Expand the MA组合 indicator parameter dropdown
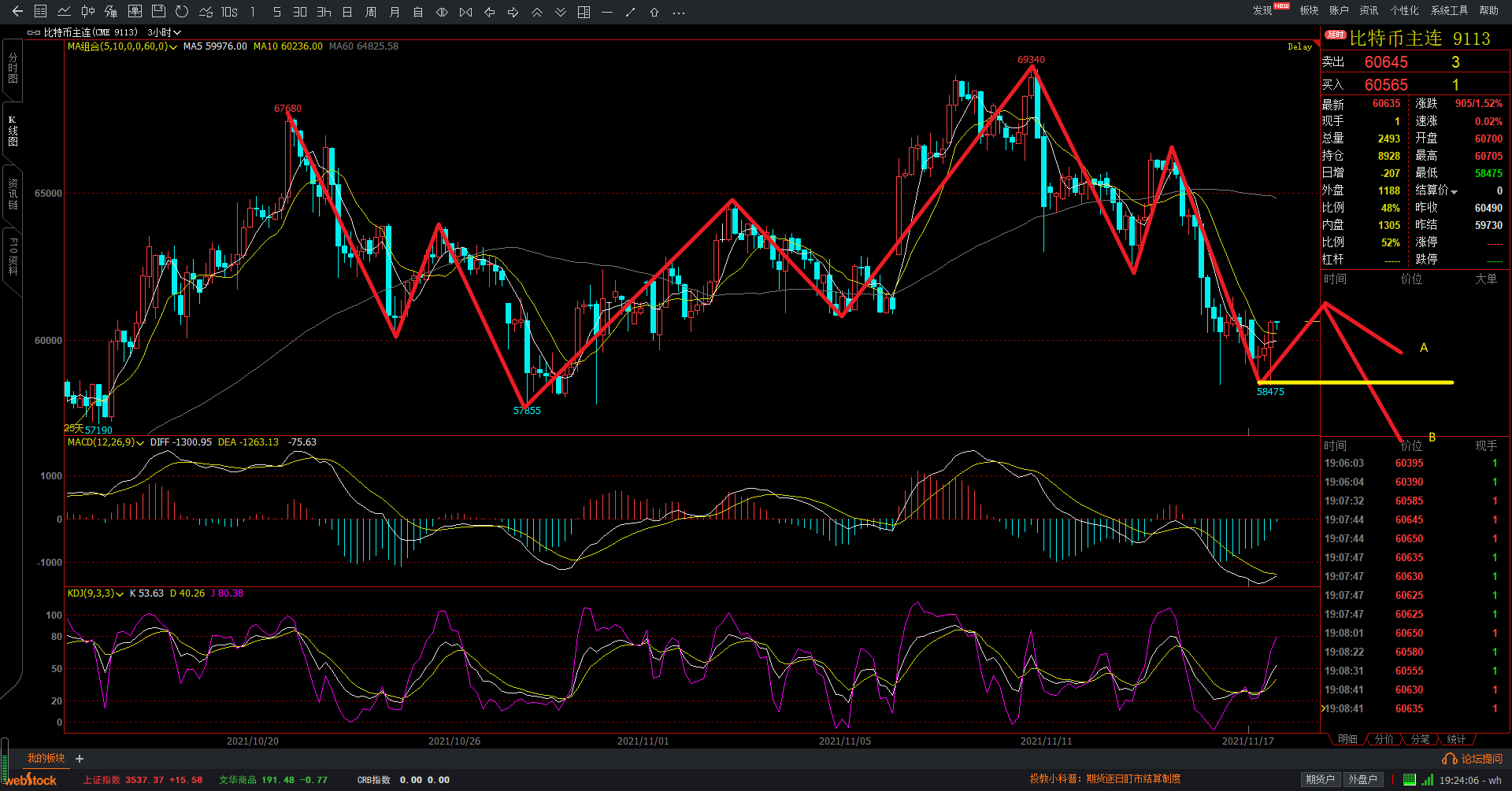 173,47
